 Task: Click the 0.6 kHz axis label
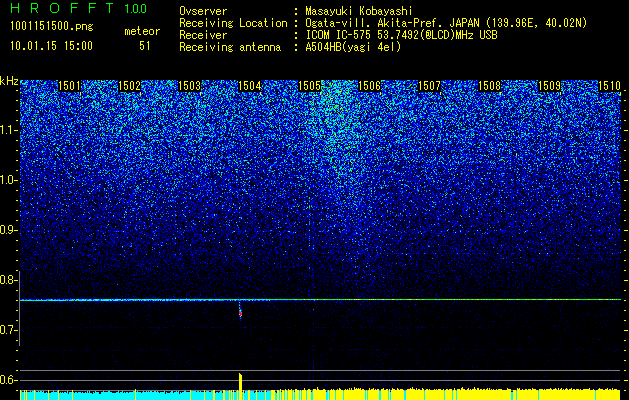[9, 380]
